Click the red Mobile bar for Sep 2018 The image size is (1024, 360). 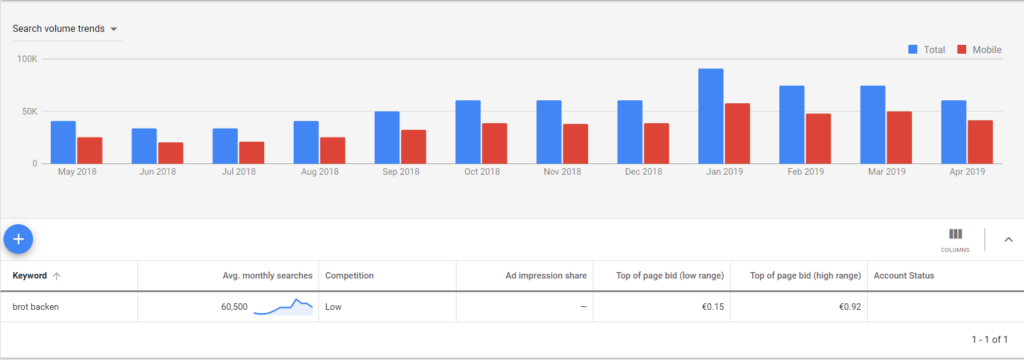tap(413, 147)
